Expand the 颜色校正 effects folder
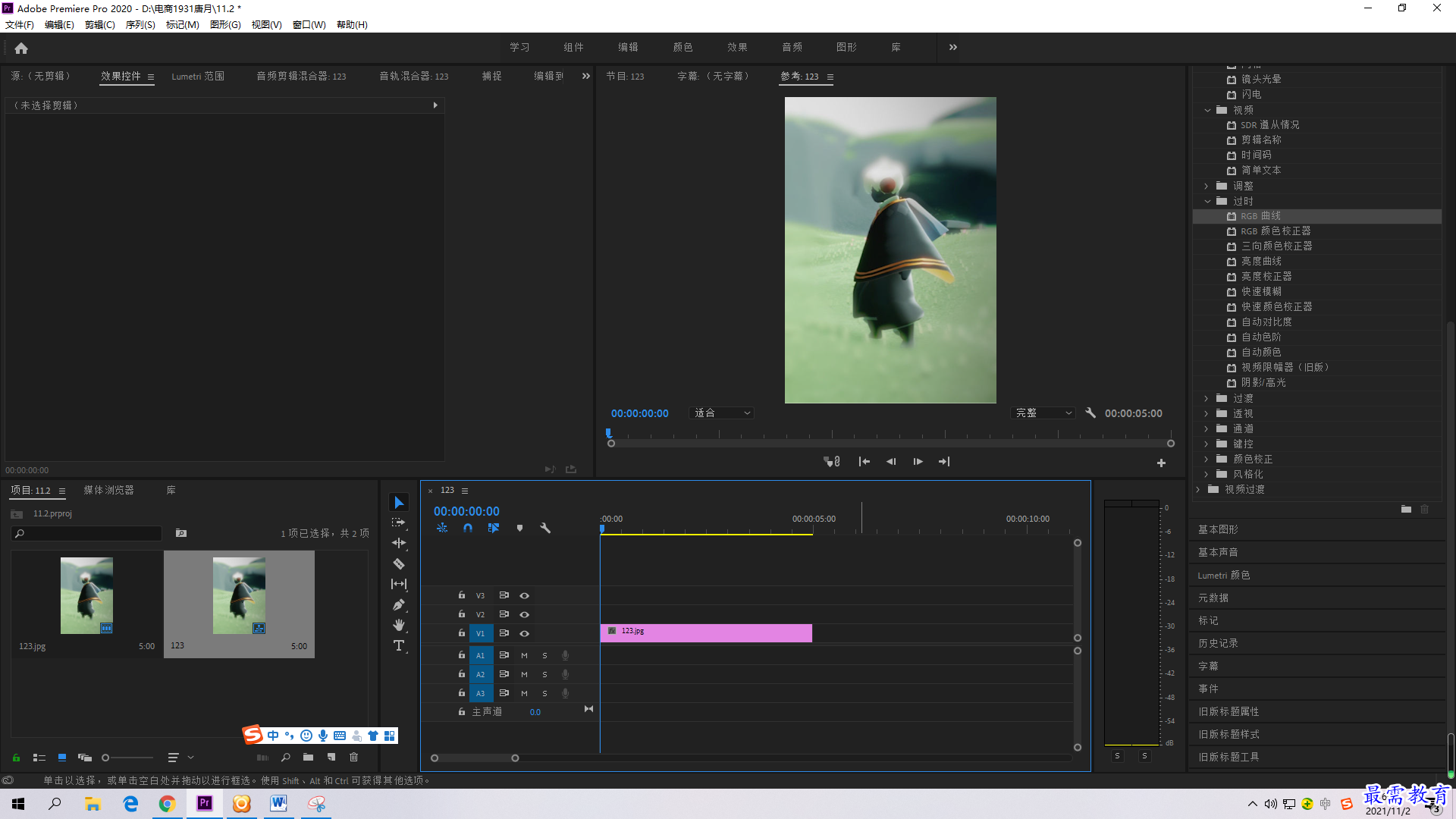The width and height of the screenshot is (1456, 819). pos(1207,459)
